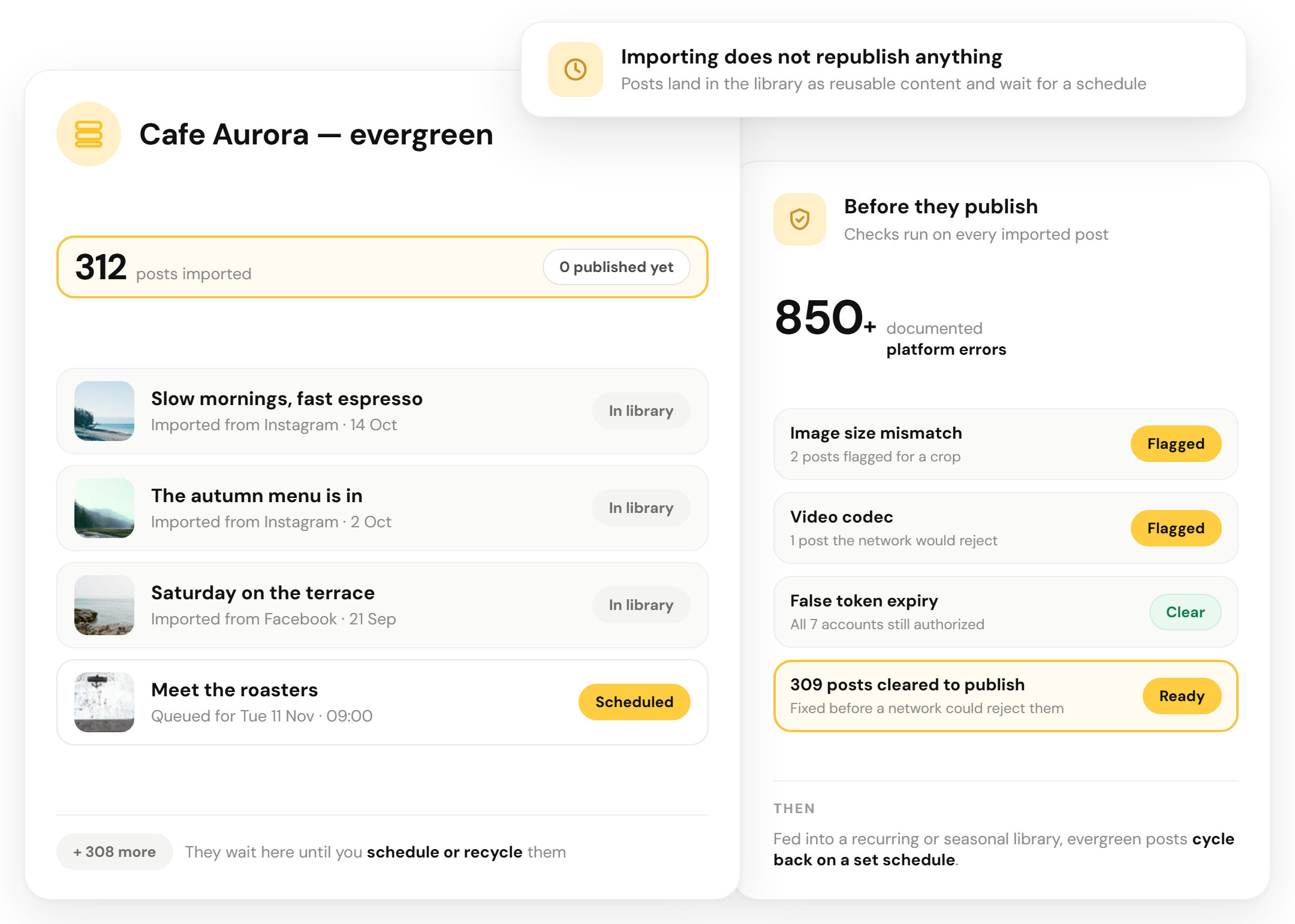
Task: Click the '0 published yet' pill
Action: pyautogui.click(x=616, y=267)
